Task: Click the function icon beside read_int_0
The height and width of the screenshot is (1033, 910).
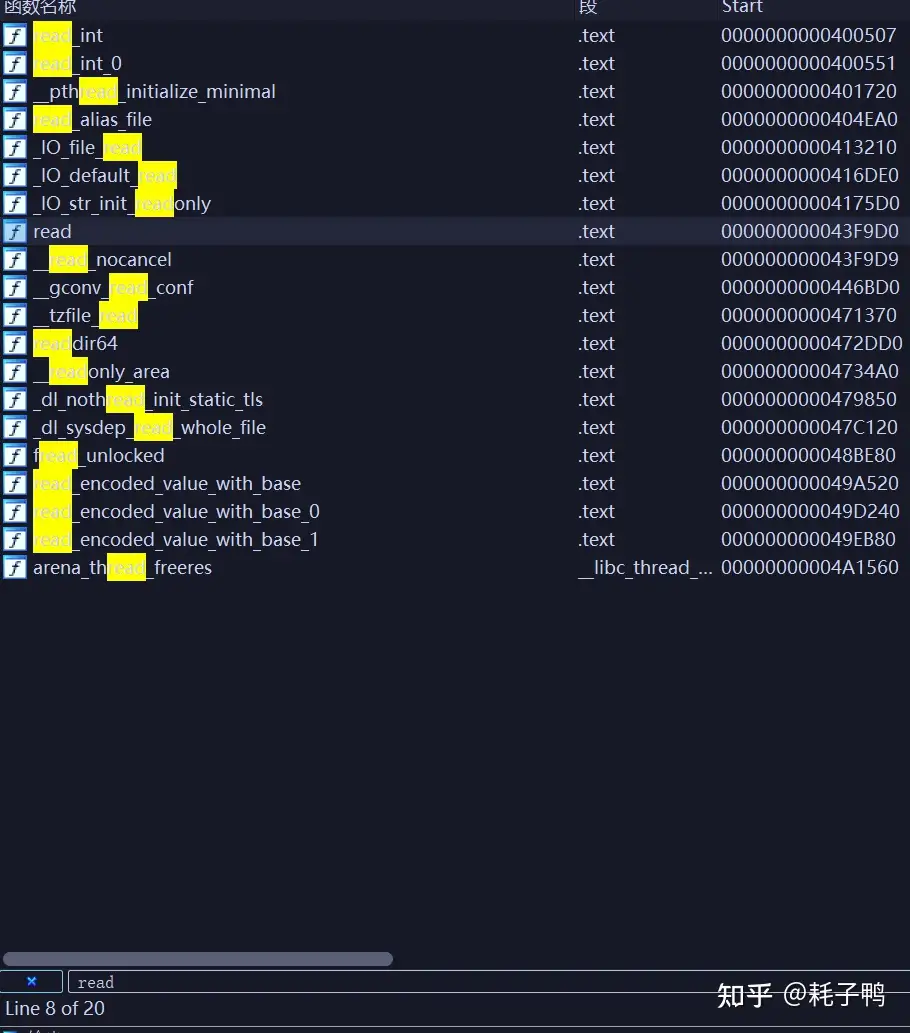Action: [14, 64]
